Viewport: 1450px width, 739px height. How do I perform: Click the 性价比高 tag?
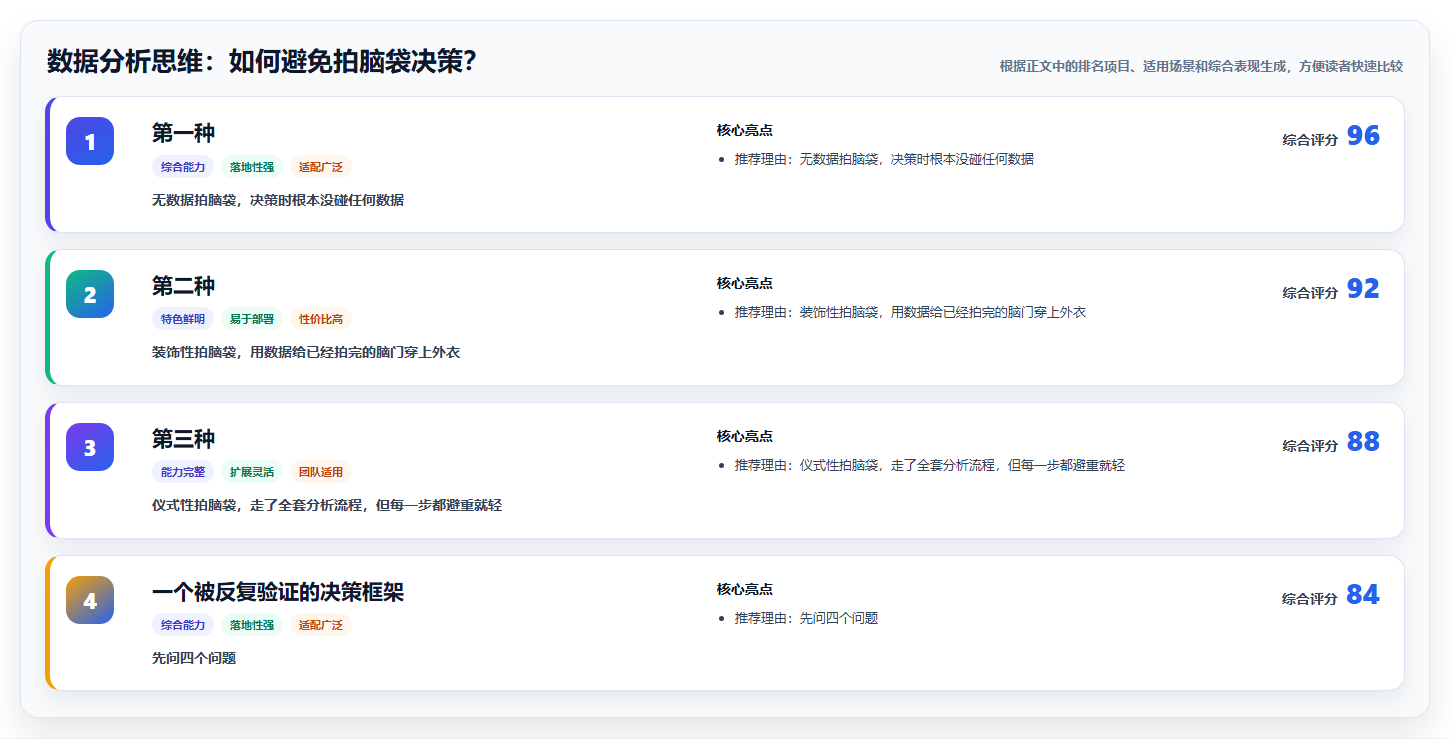[x=321, y=319]
